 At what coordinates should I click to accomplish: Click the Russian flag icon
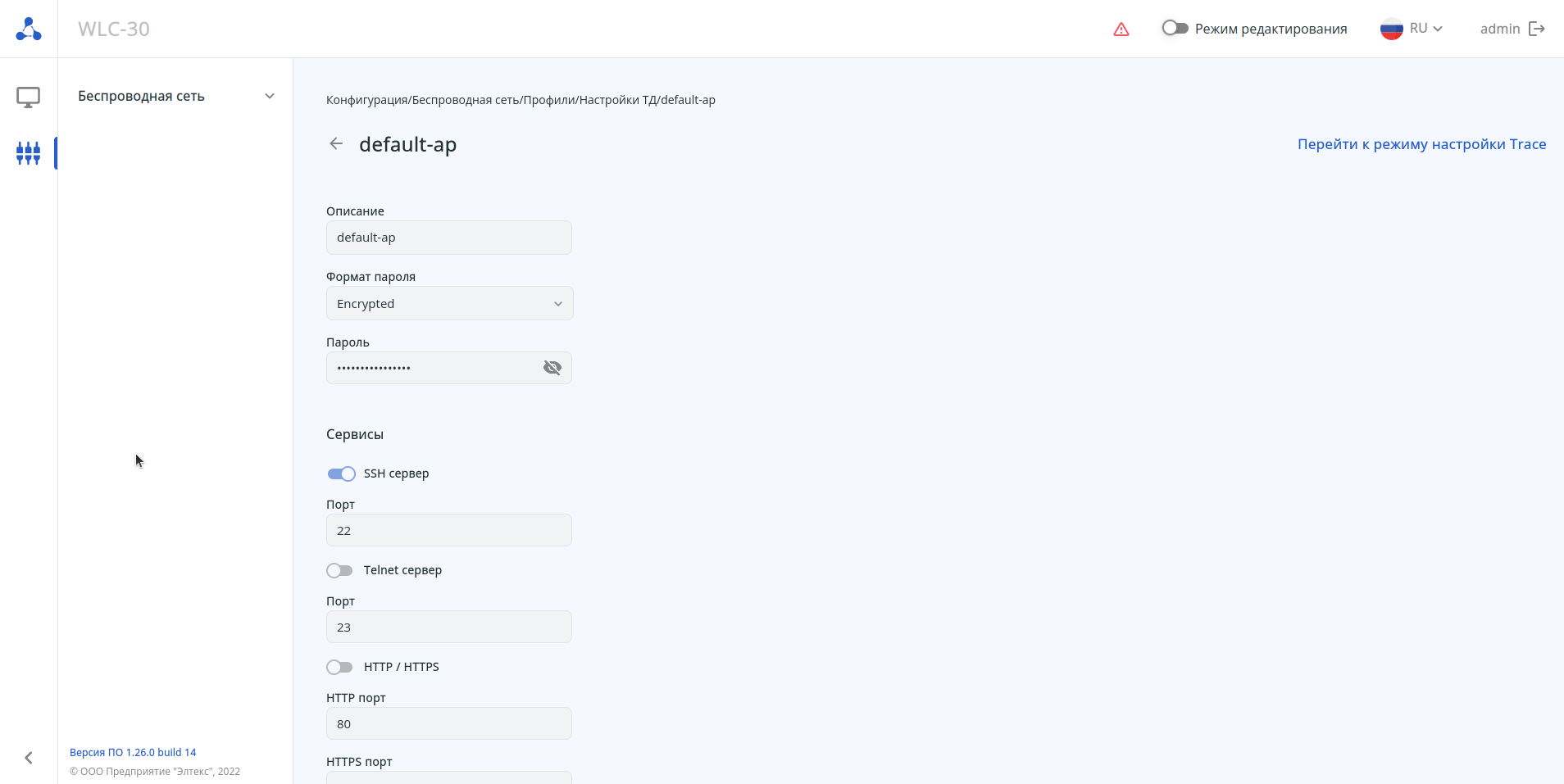coord(1392,29)
